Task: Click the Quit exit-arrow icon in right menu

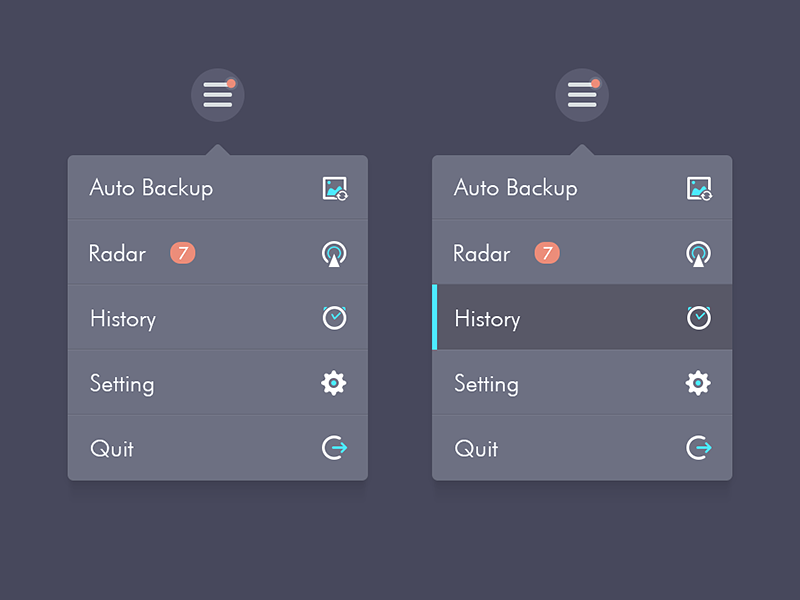Action: 699,448
